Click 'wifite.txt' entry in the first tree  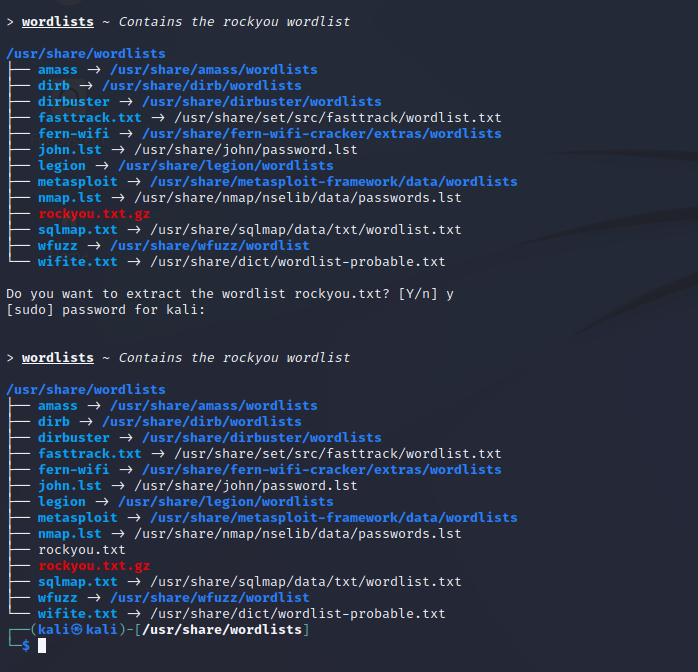coord(77,262)
